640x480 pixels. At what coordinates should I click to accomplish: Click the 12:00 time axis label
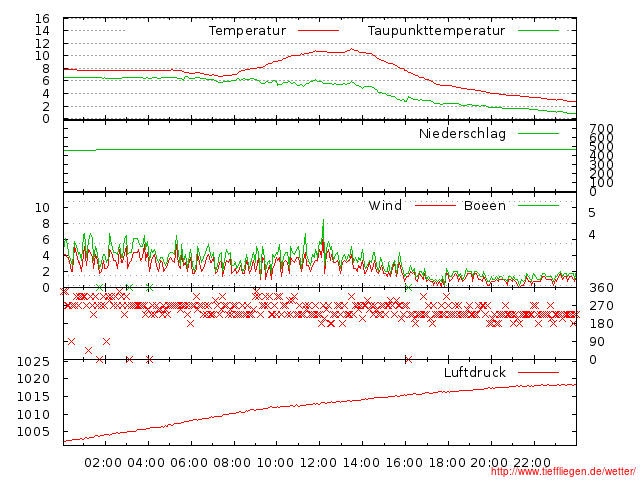[x=318, y=463]
